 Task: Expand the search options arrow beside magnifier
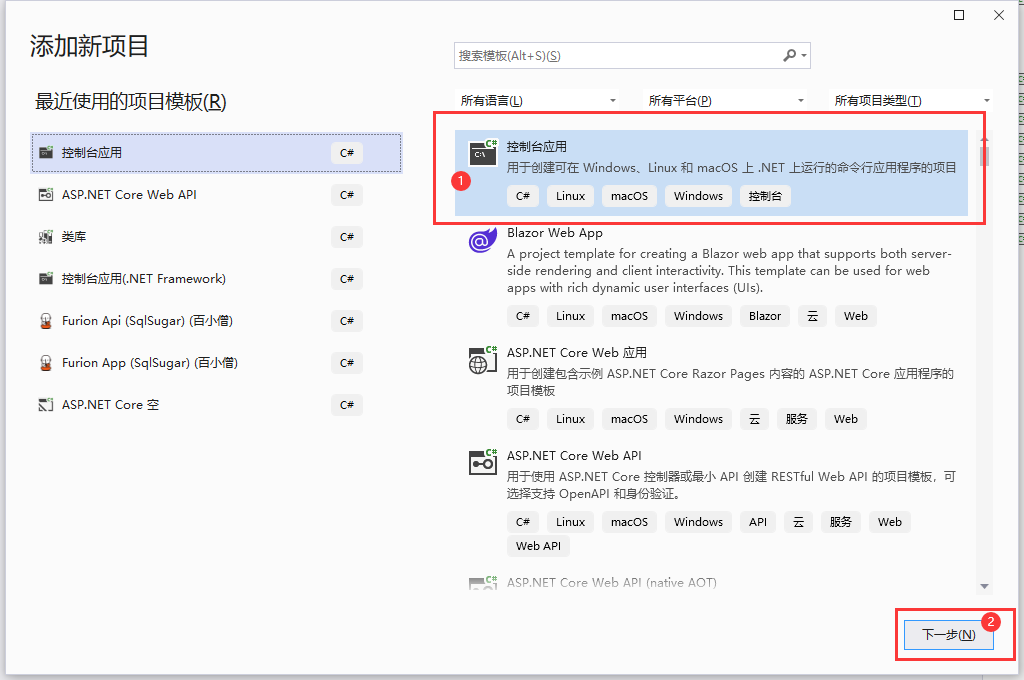pos(804,56)
